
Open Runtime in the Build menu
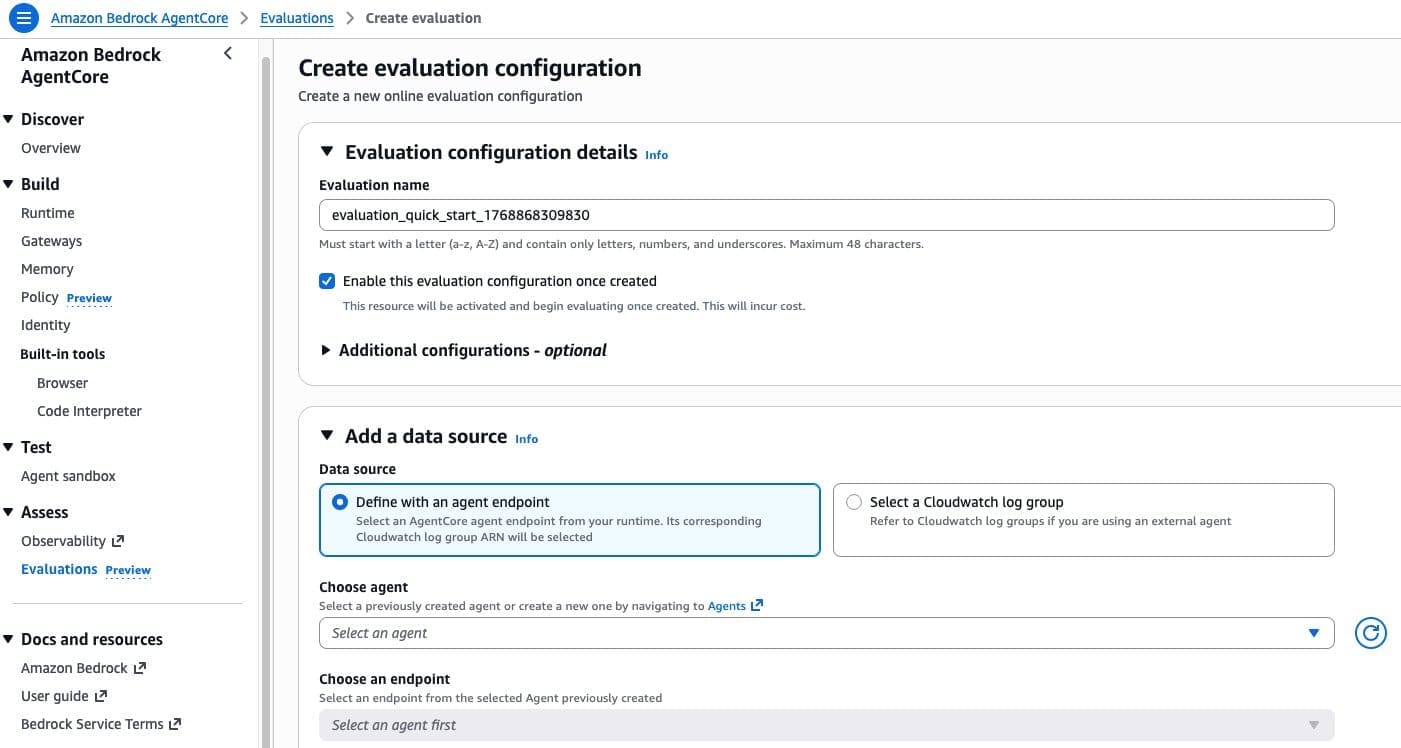click(48, 213)
